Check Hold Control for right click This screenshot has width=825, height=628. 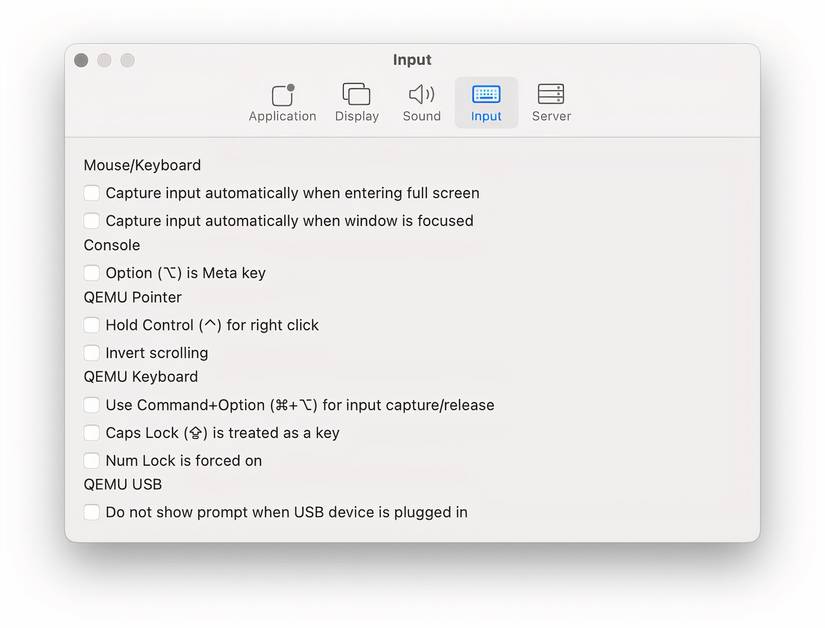pos(92,325)
